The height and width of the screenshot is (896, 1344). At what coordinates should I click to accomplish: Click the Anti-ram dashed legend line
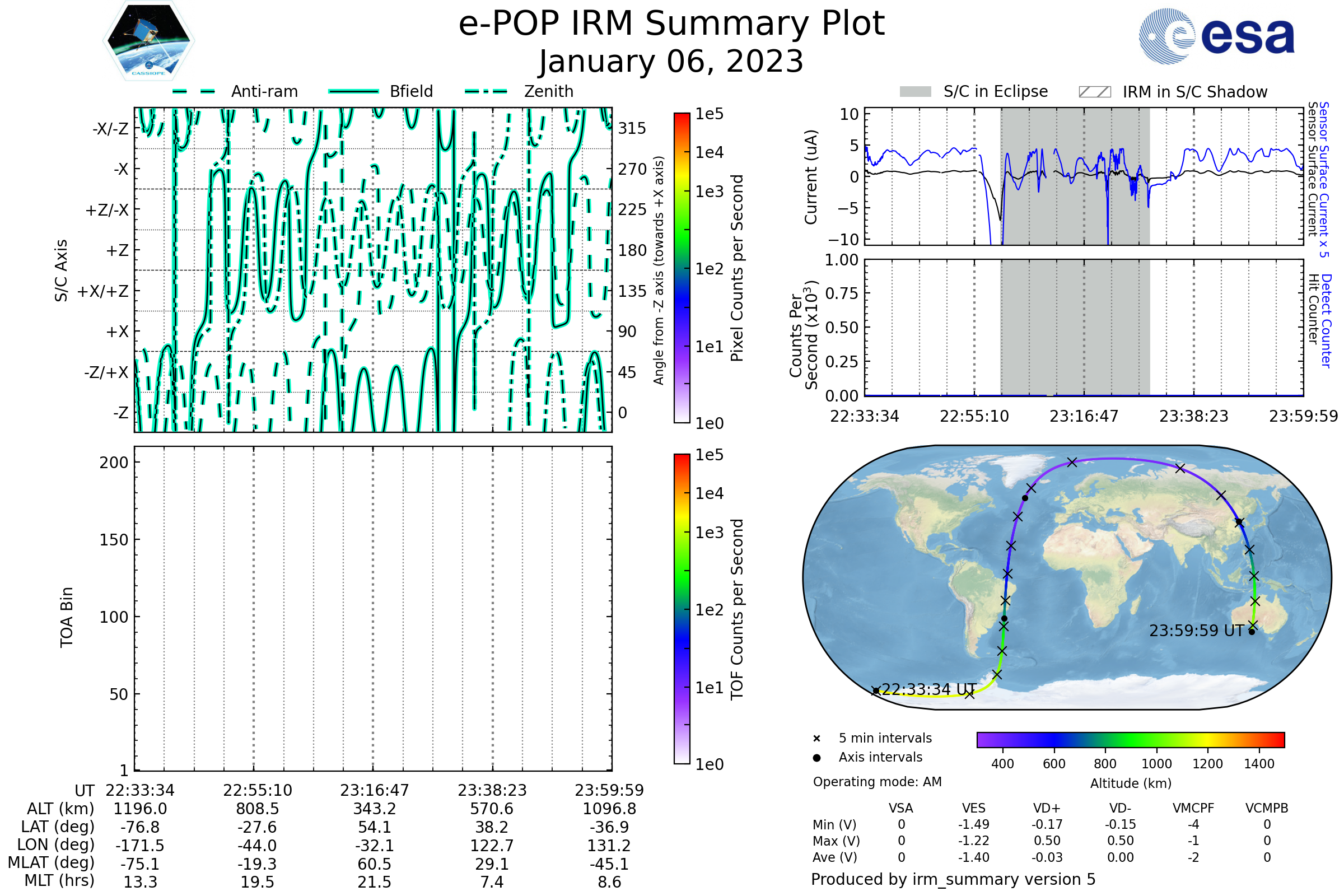[x=194, y=91]
